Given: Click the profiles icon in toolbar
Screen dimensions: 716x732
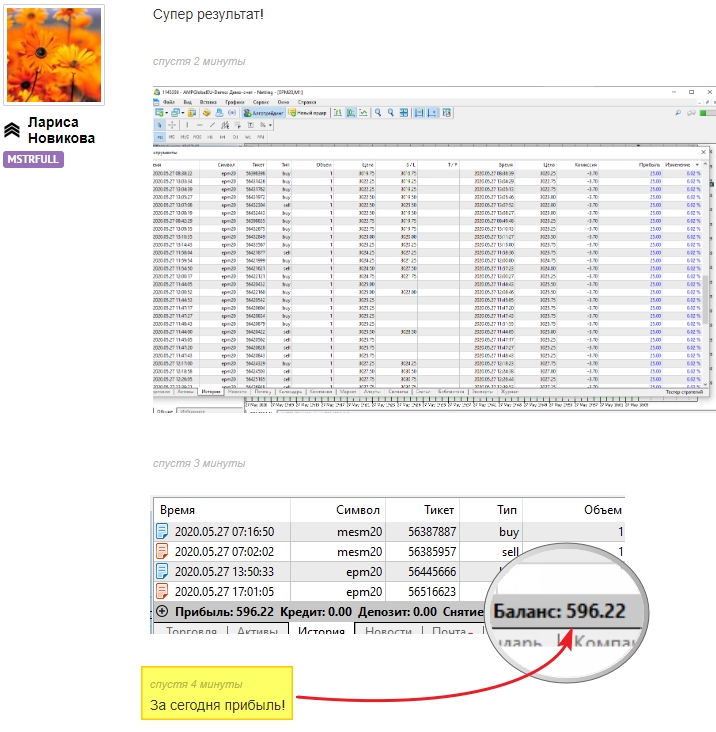Looking at the screenshot, I should 175,113.
